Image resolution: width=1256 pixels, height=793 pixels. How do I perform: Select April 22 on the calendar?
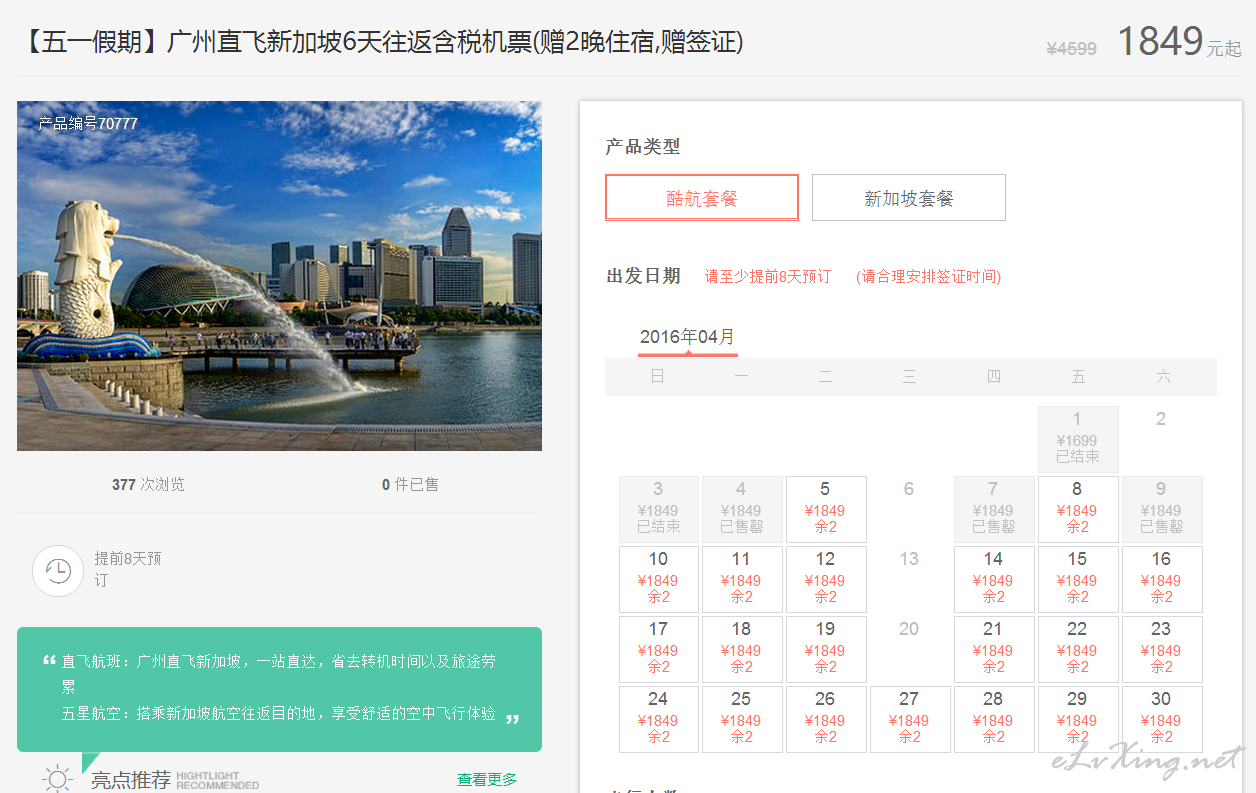coord(1078,649)
